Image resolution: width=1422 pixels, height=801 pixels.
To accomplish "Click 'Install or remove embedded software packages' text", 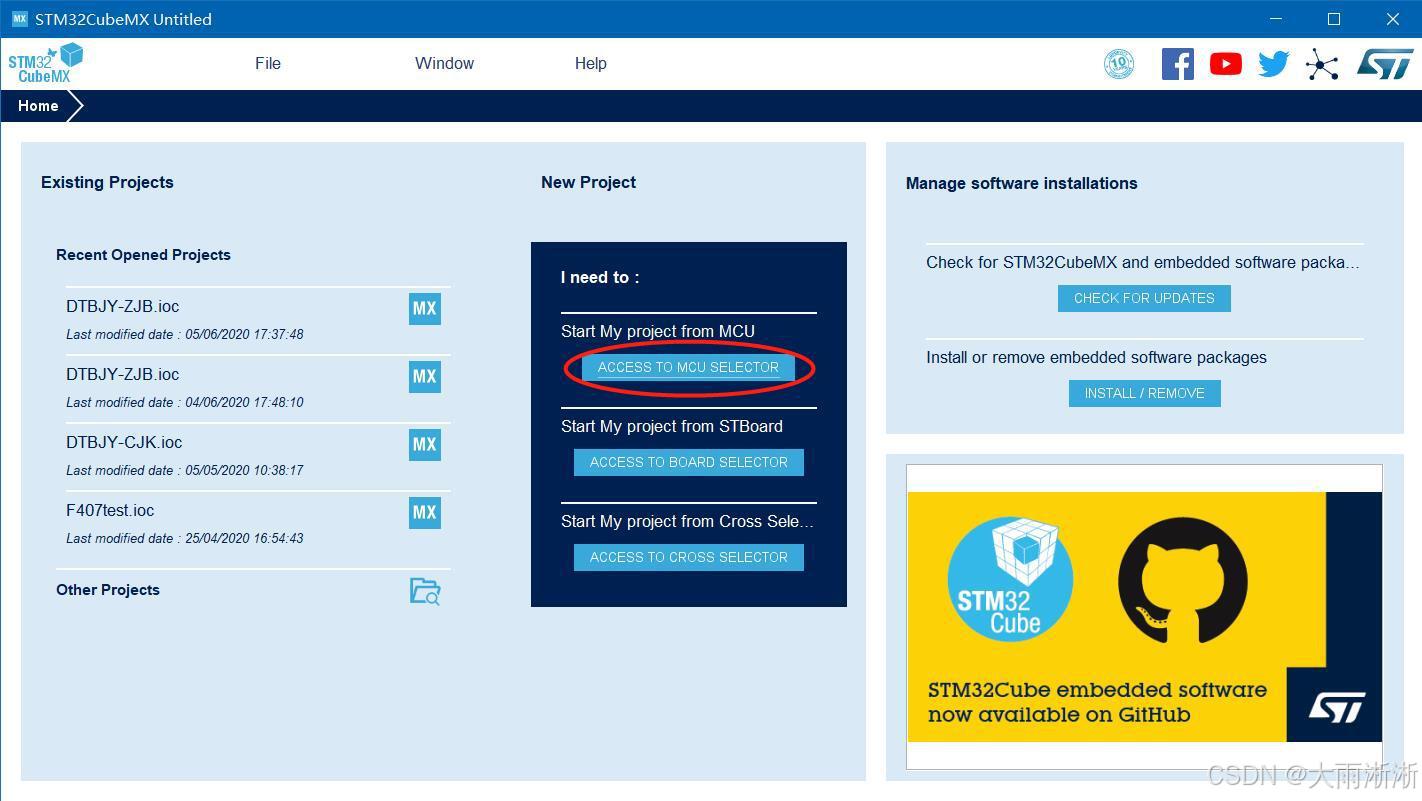I will pyautogui.click(x=1096, y=357).
